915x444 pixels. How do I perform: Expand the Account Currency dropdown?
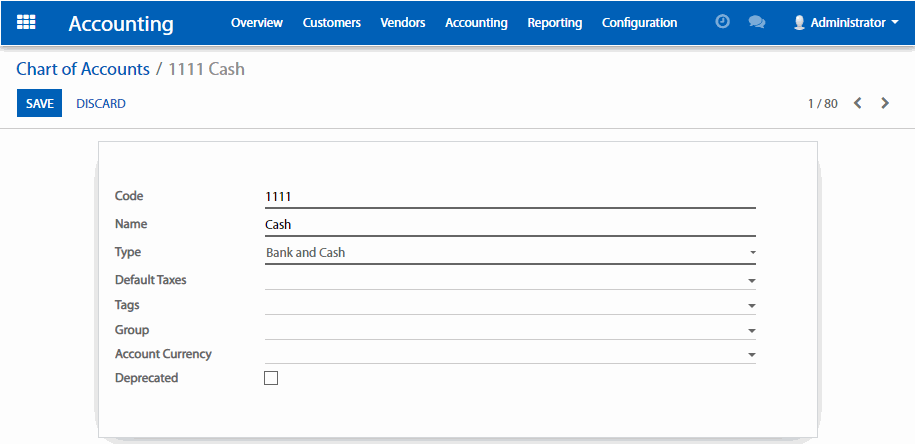tap(752, 355)
